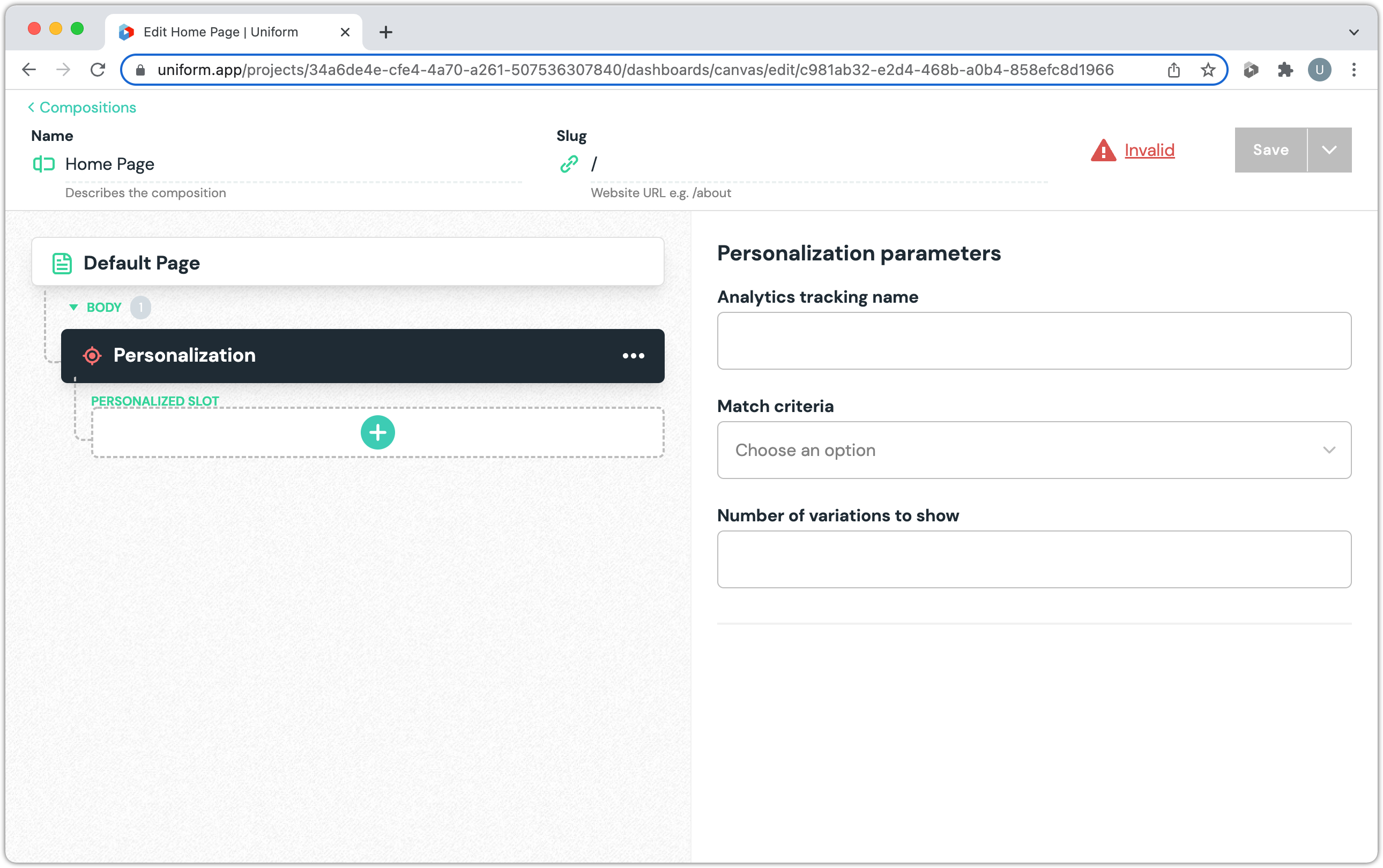Image resolution: width=1383 pixels, height=868 pixels.
Task: Click the Default Page document icon
Action: point(62,263)
